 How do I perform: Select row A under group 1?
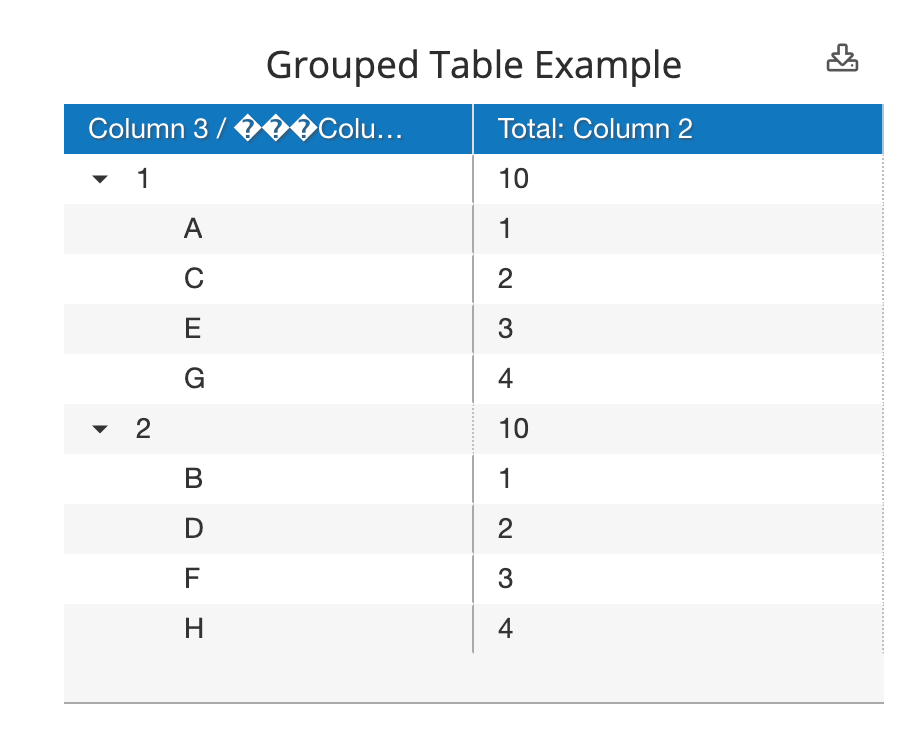pyautogui.click(x=193, y=228)
